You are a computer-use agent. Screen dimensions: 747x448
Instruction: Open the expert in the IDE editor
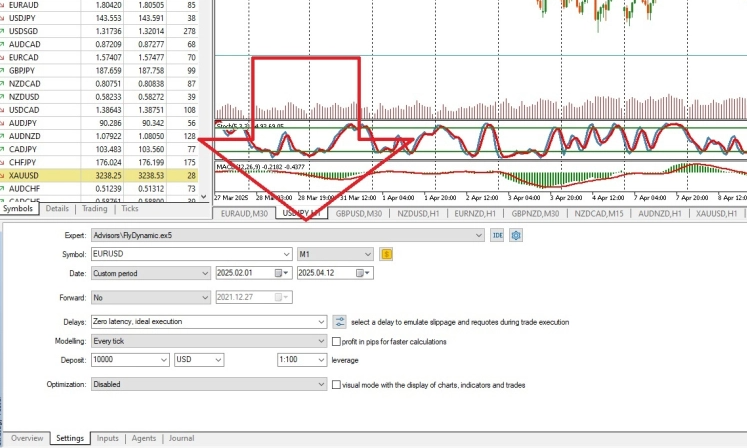click(497, 235)
